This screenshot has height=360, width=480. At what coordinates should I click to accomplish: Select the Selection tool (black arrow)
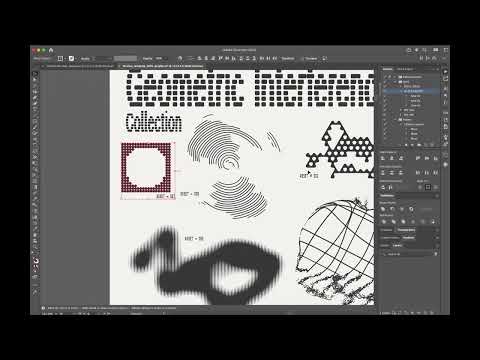[35, 74]
